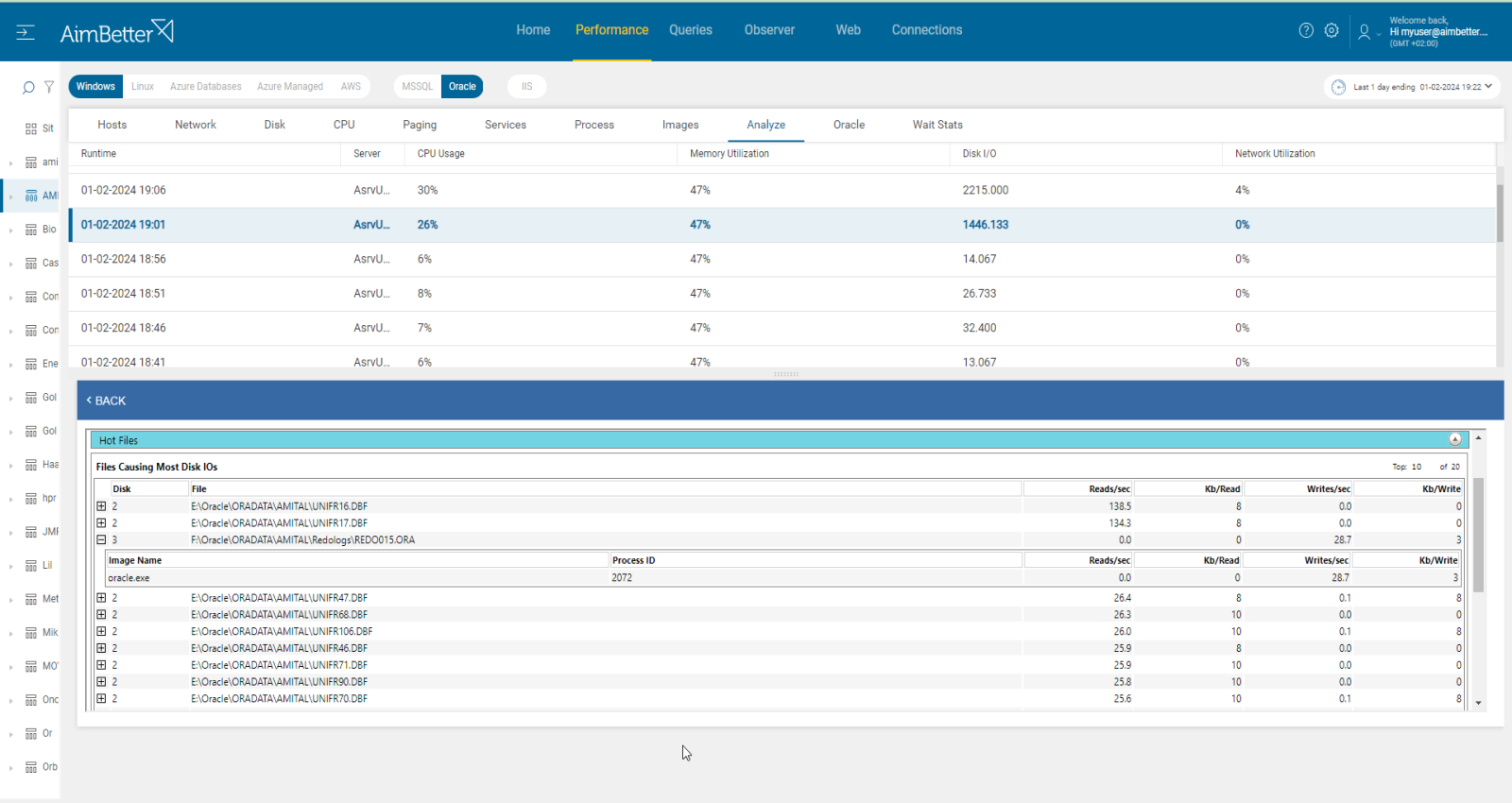Image resolution: width=1512 pixels, height=803 pixels.
Task: Click the Hot Files vertical scrollbar thumb
Action: (1478, 535)
